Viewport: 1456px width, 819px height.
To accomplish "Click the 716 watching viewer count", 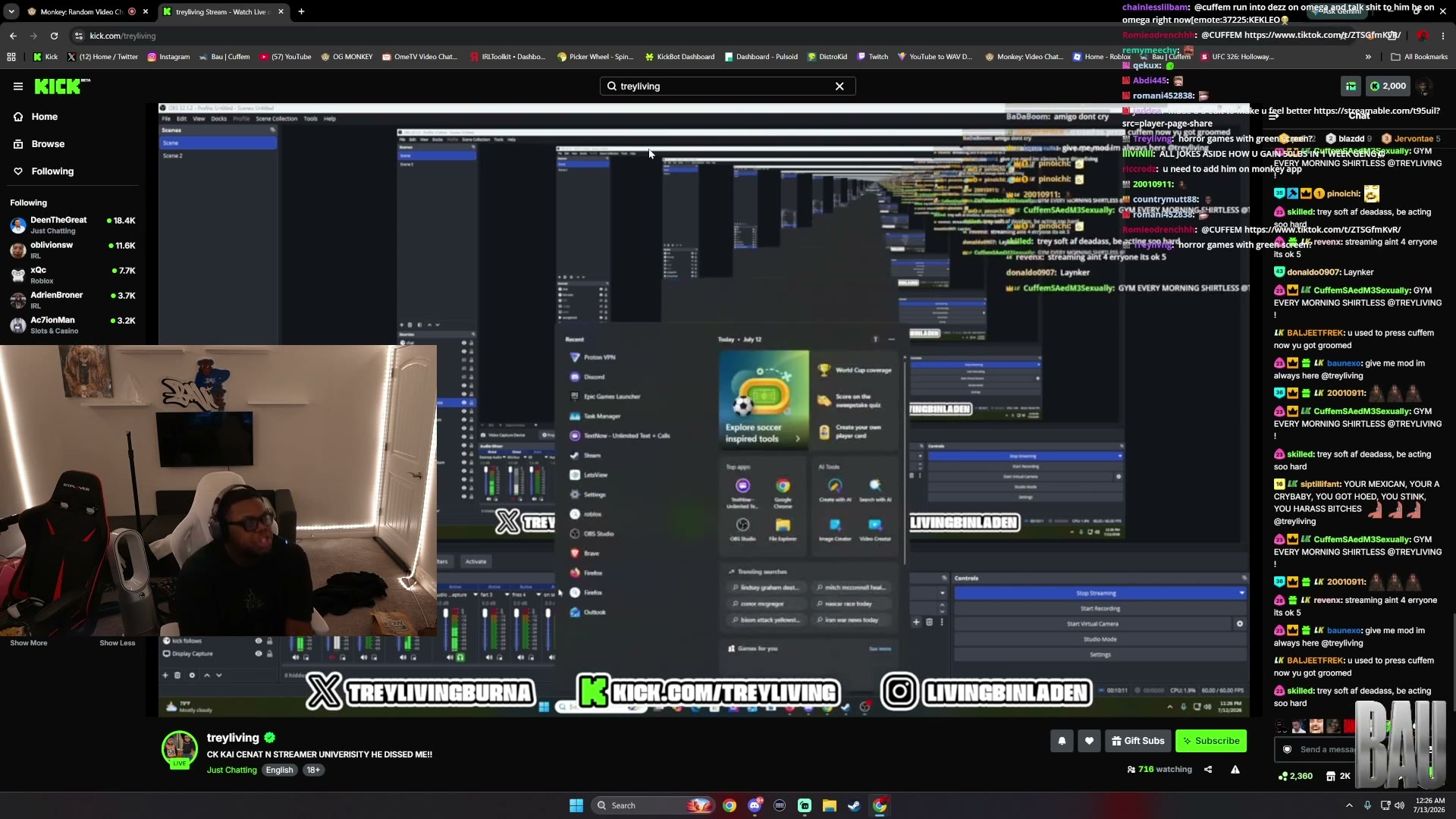I will [x=1159, y=769].
